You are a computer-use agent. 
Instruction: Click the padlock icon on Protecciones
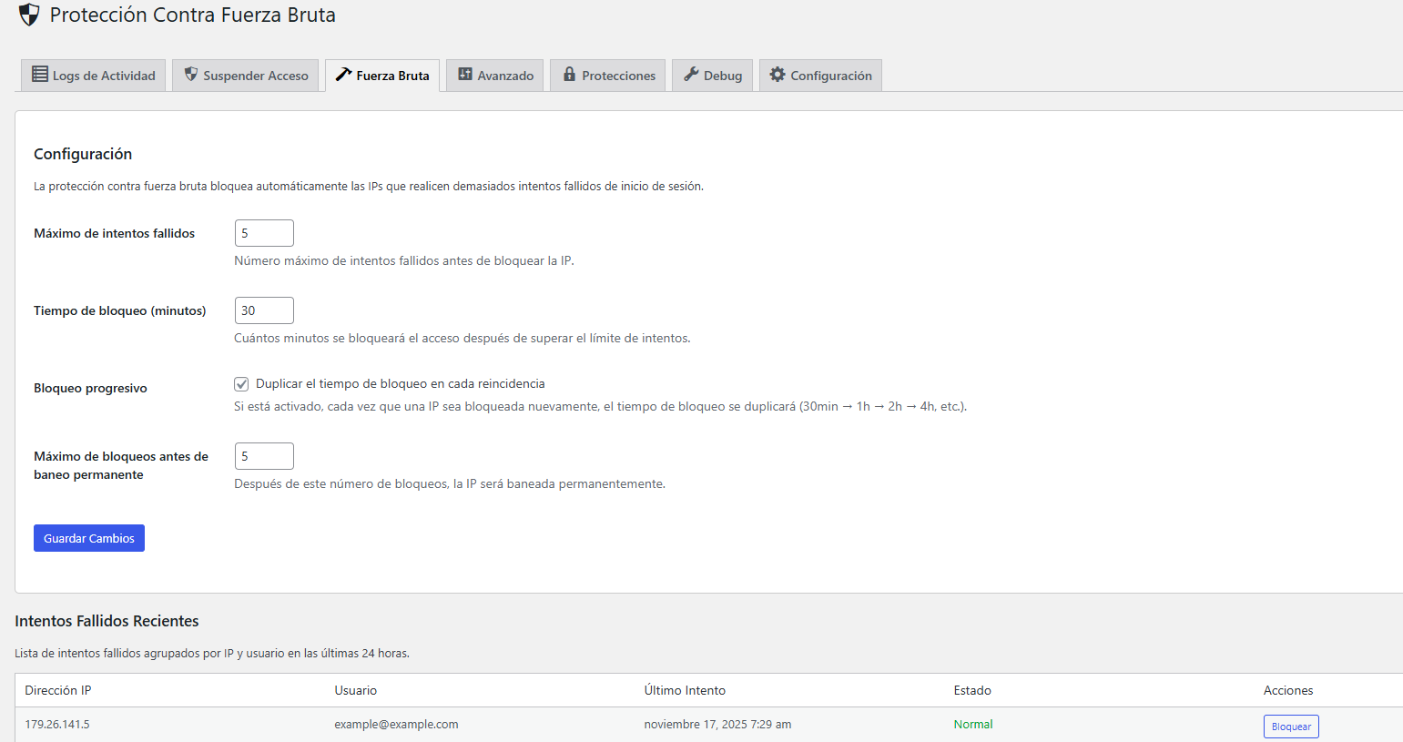[570, 75]
